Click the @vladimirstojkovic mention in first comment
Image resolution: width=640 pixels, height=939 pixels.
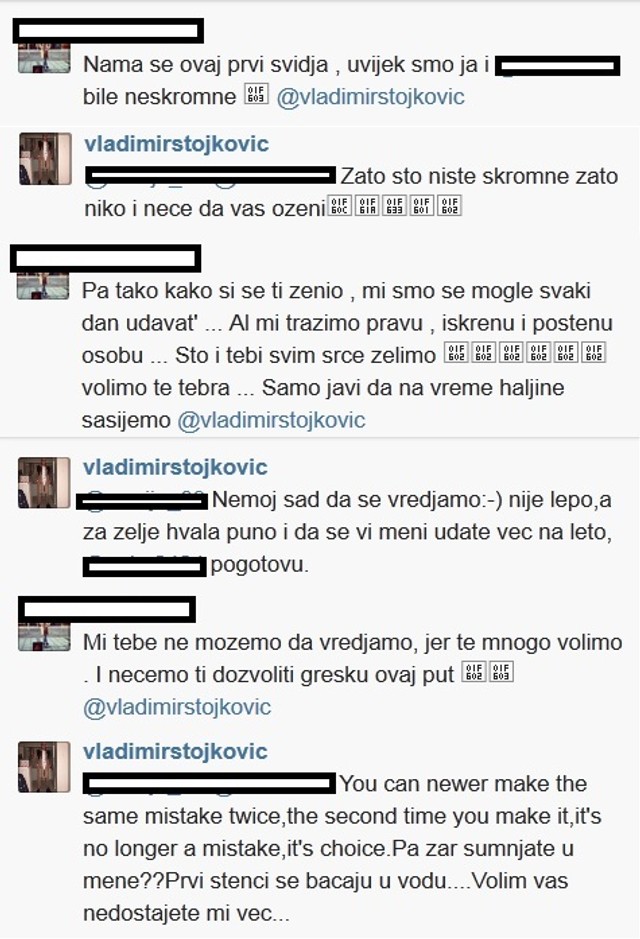click(370, 97)
